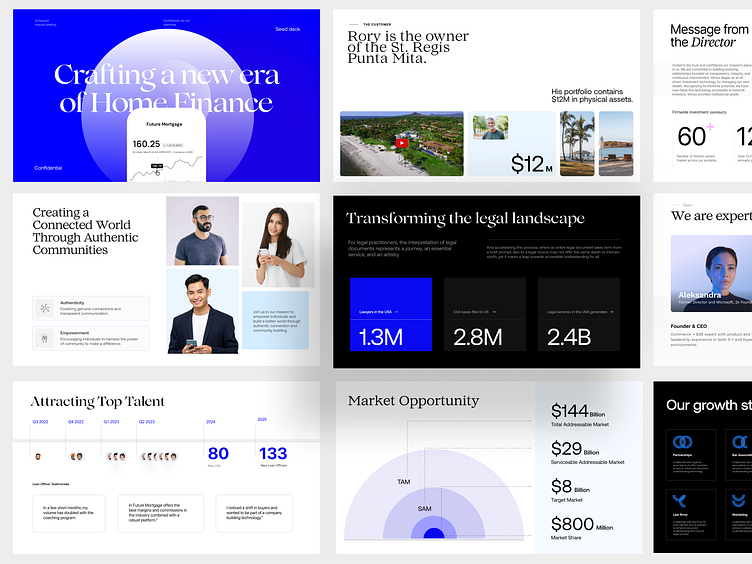This screenshot has width=752, height=564.
Task: Click the Seed deck label
Action: 287,29
